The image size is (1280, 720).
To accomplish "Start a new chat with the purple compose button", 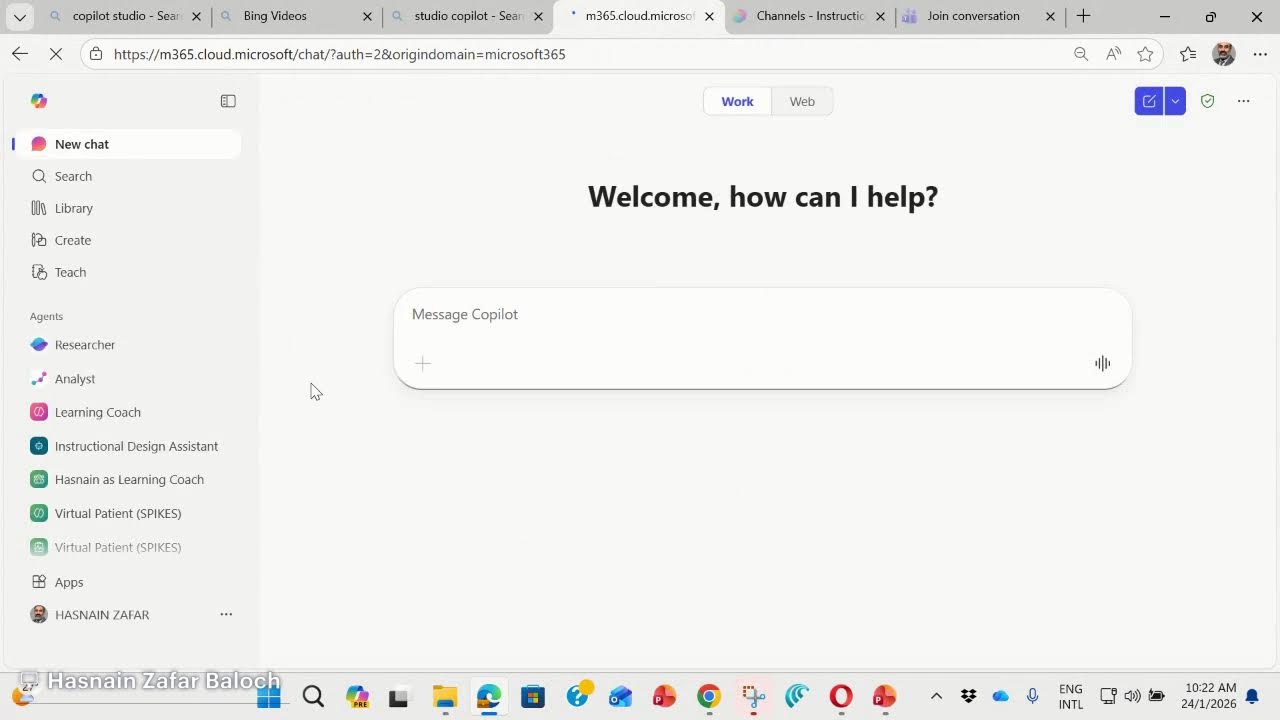I will (1149, 101).
